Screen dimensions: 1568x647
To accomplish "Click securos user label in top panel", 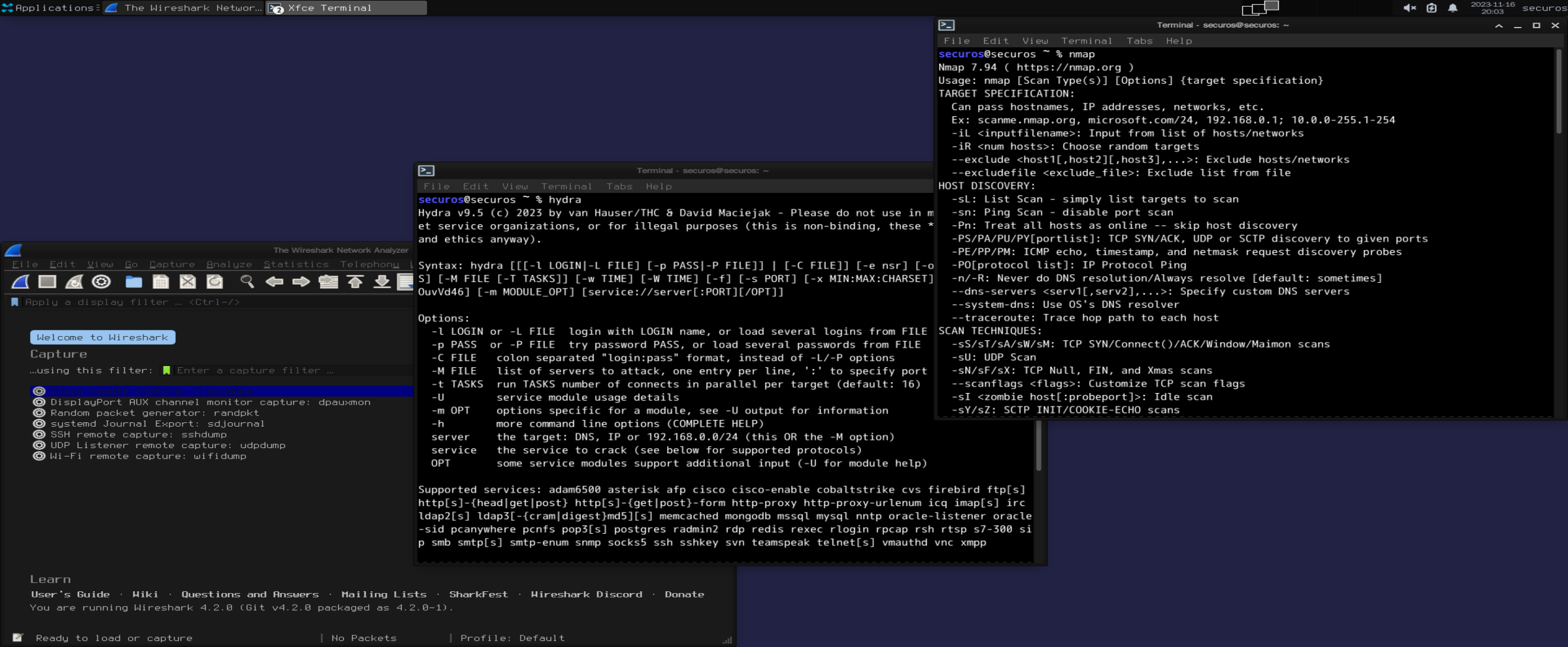I will click(1544, 8).
